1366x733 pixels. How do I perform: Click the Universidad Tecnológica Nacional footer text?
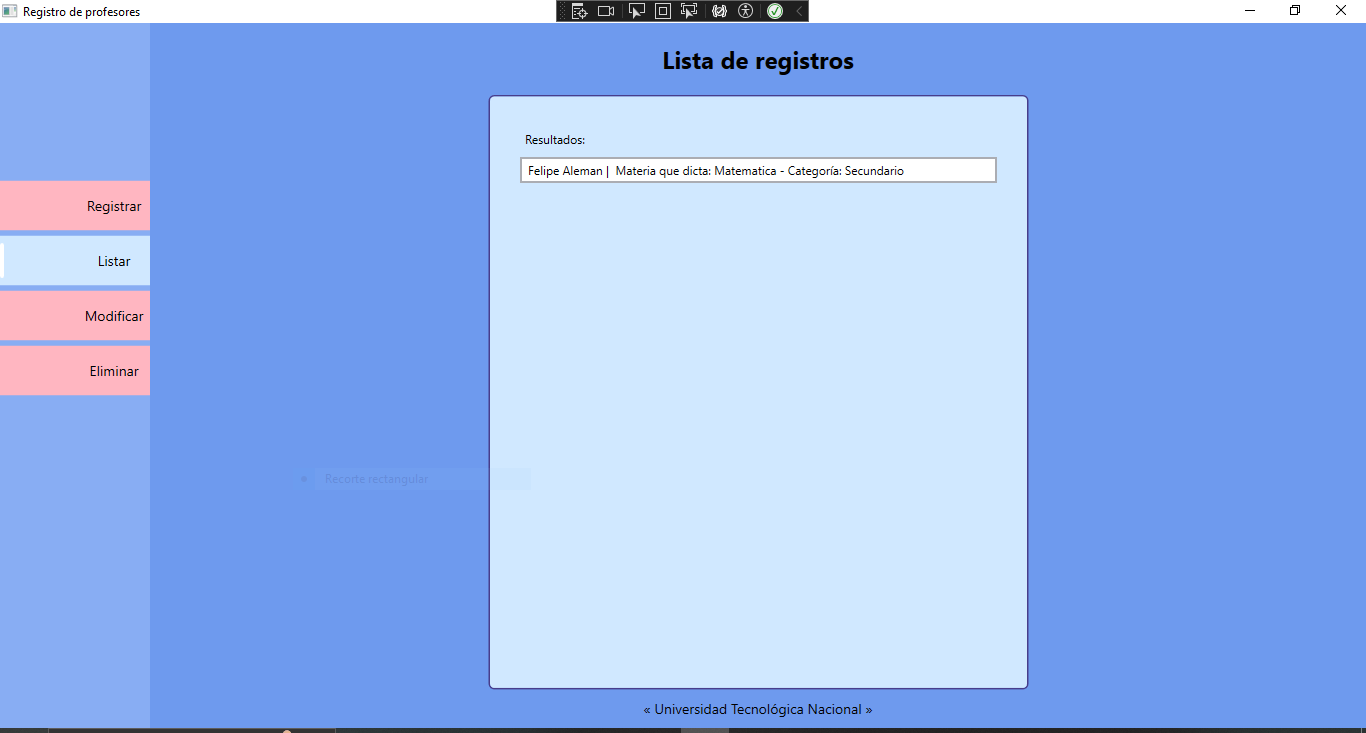pyautogui.click(x=758, y=709)
